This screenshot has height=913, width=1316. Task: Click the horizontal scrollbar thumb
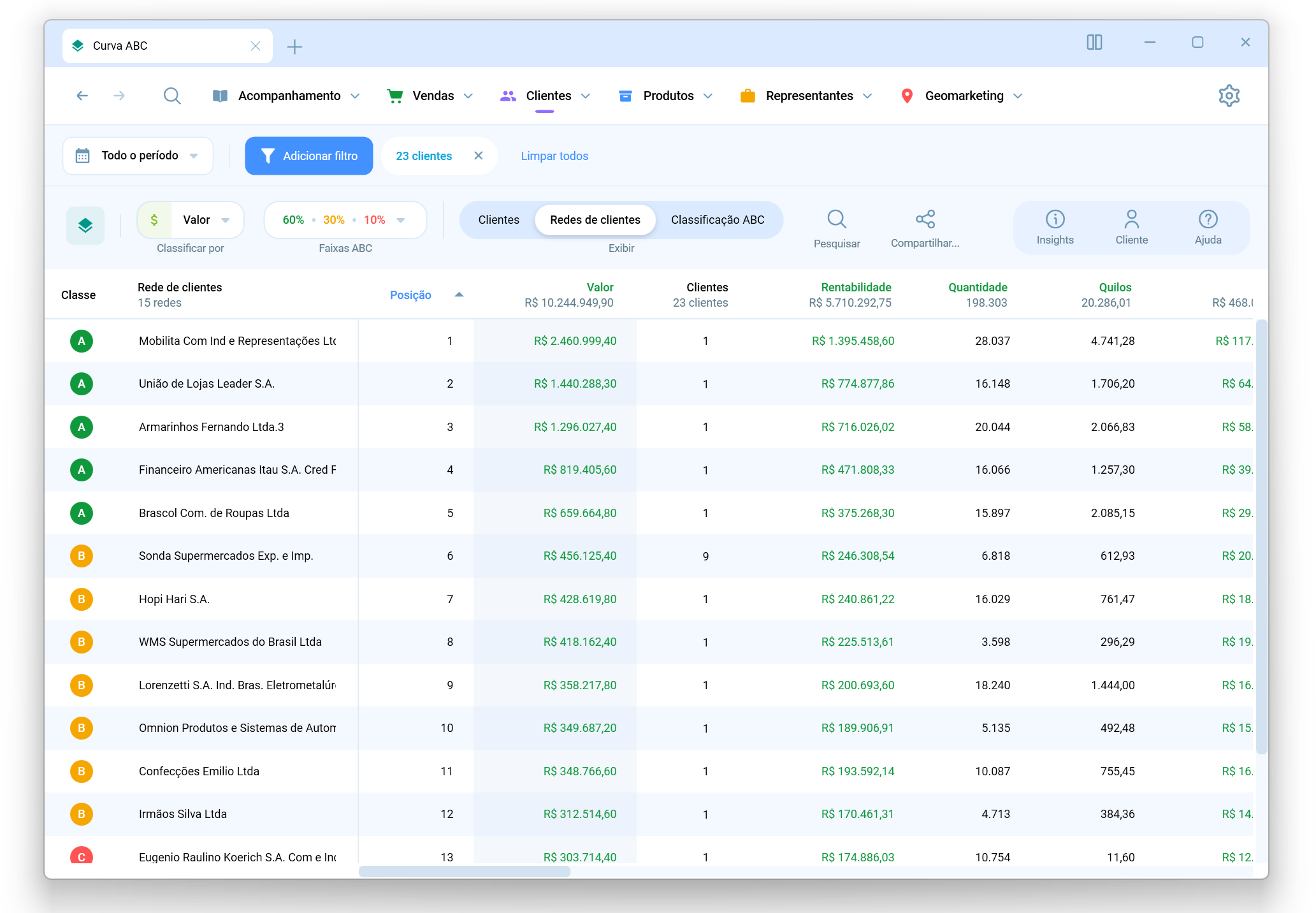pyautogui.click(x=464, y=872)
